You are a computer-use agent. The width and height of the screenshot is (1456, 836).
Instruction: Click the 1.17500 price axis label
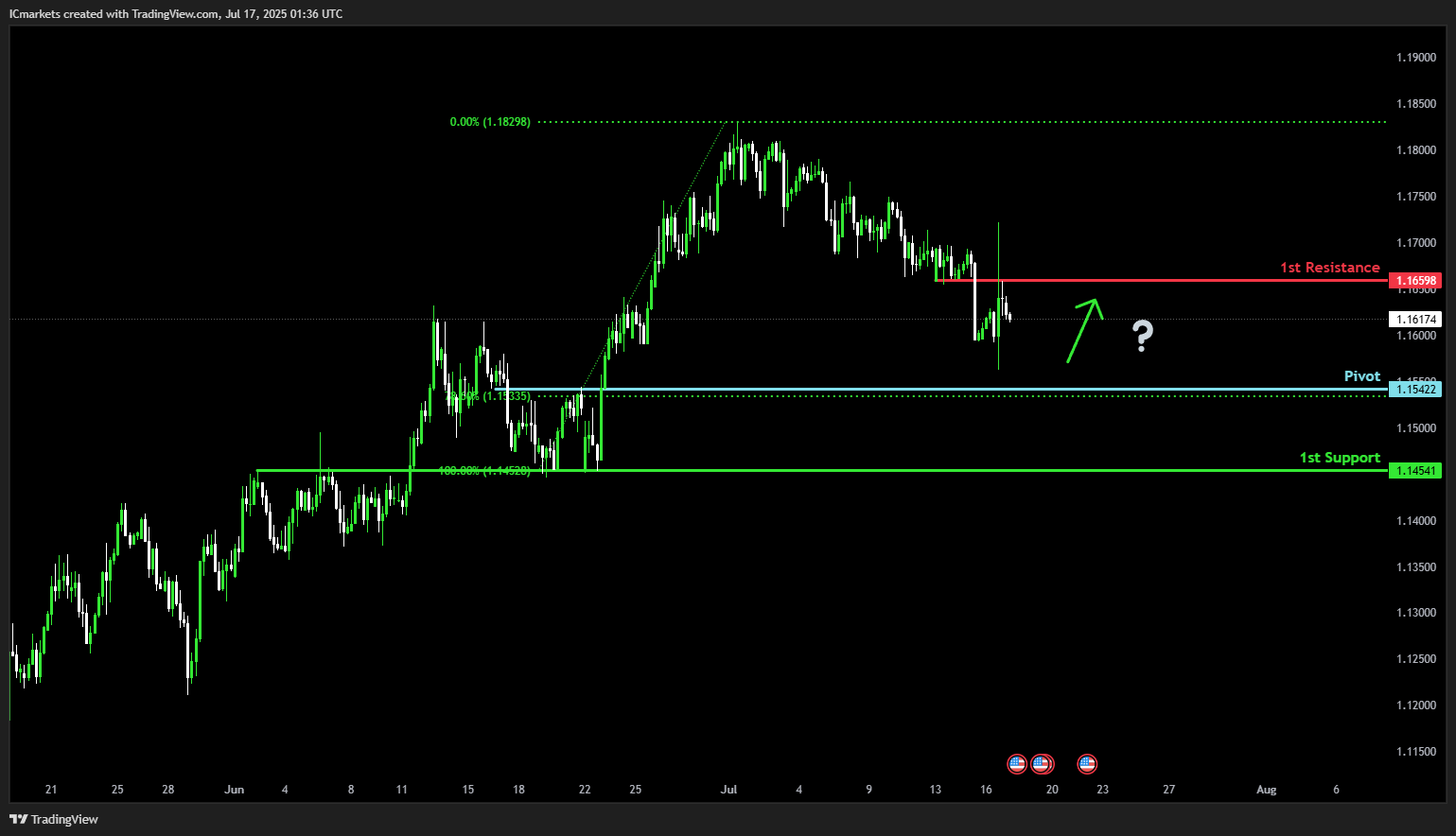[x=1415, y=197]
